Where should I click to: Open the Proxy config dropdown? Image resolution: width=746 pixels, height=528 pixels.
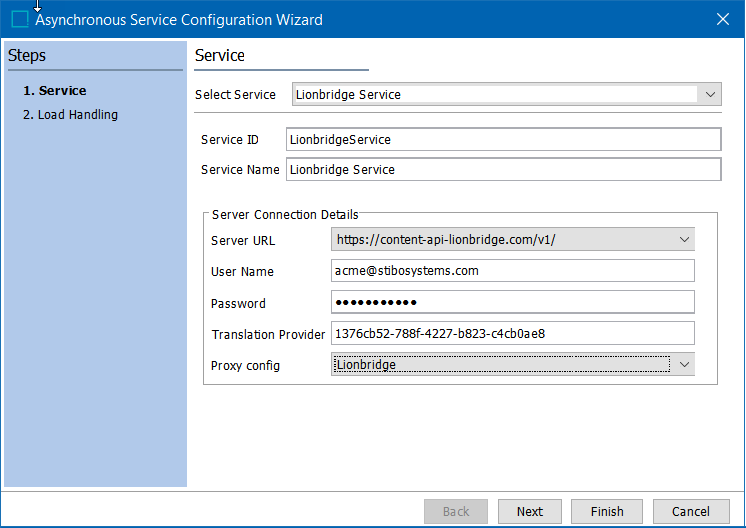point(513,364)
